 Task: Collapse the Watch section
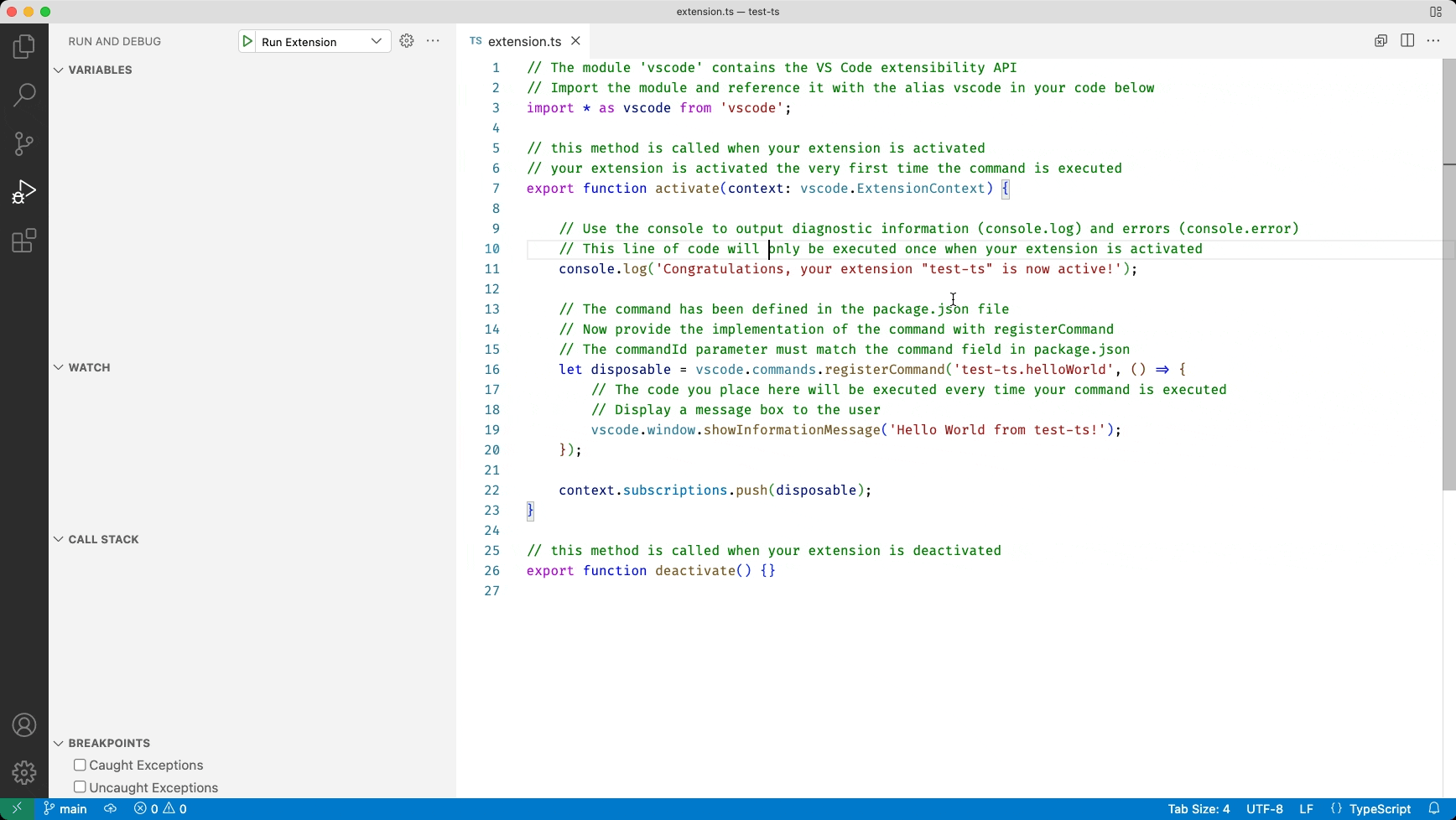coord(58,367)
